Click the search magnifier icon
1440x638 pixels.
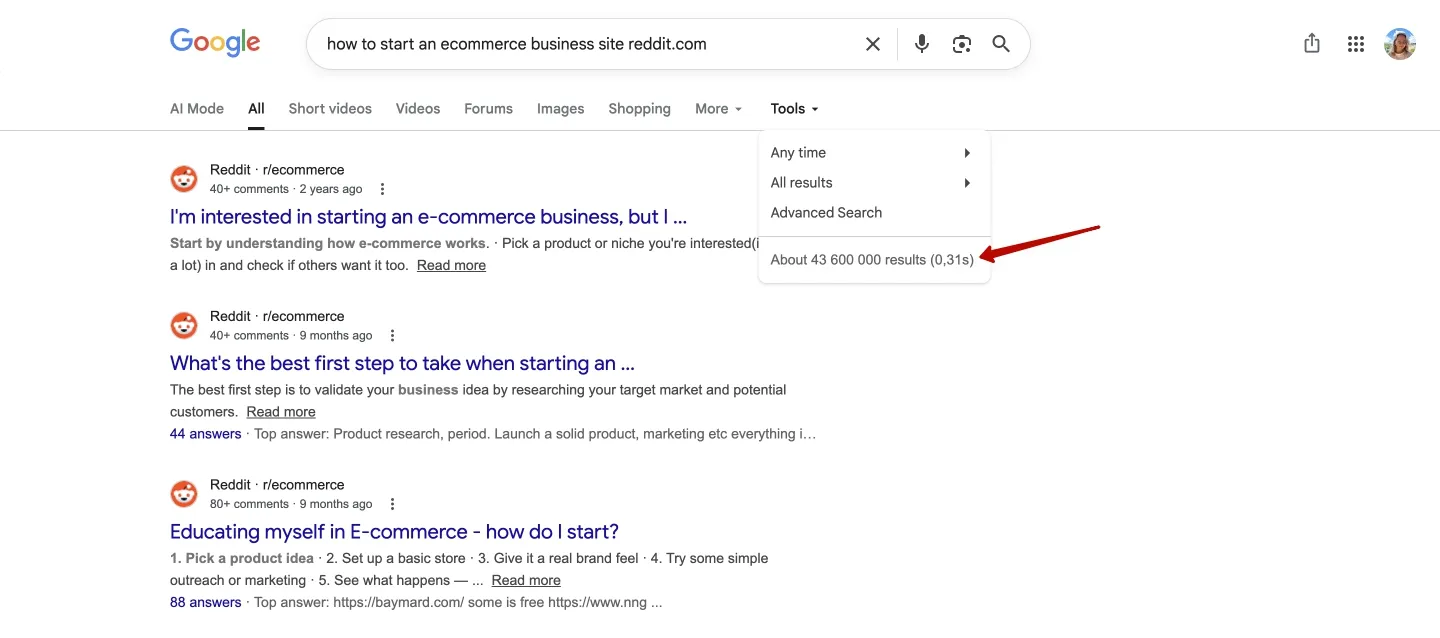(x=1000, y=43)
